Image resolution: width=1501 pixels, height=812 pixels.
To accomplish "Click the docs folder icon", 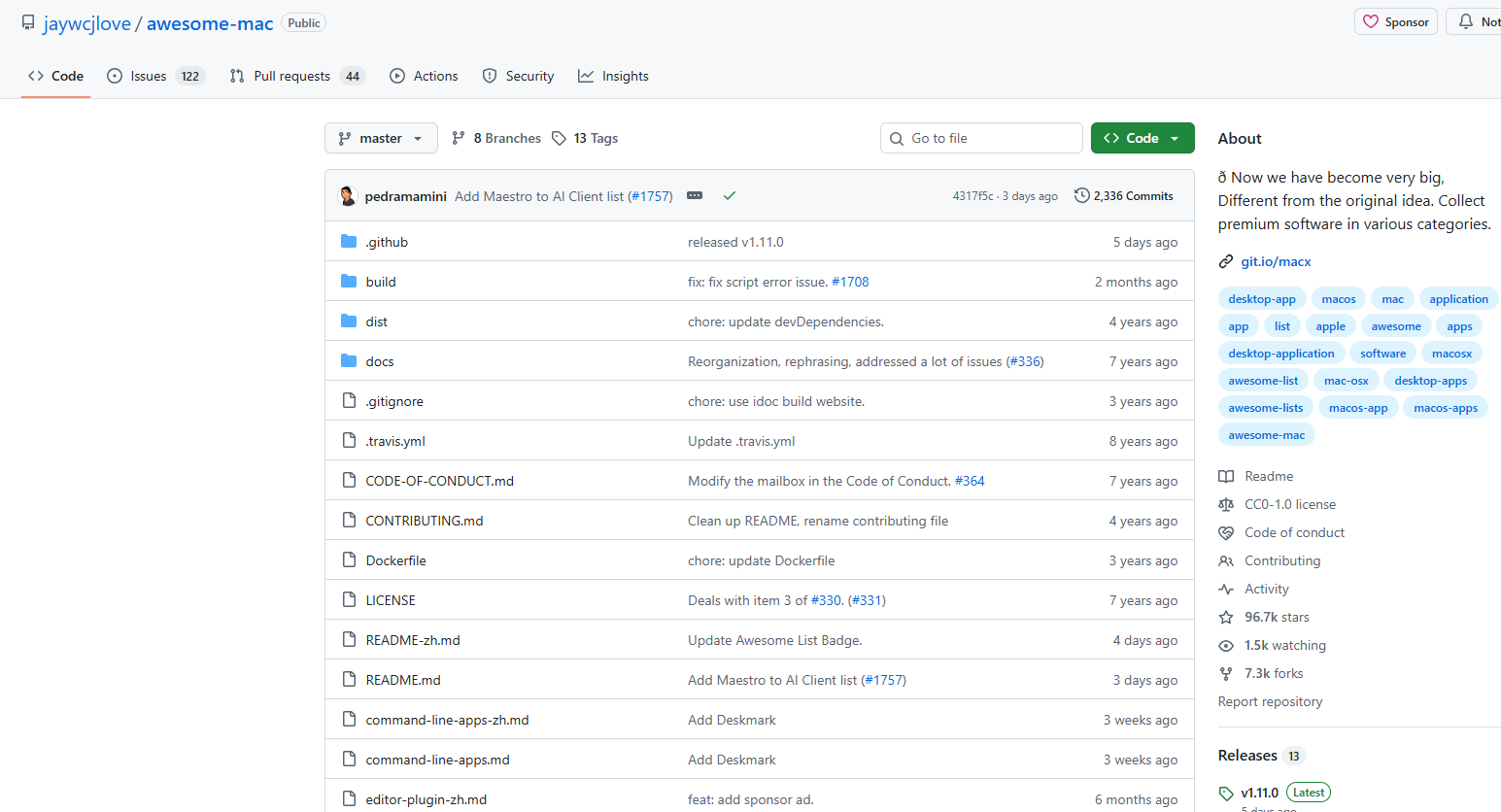I will tap(349, 360).
